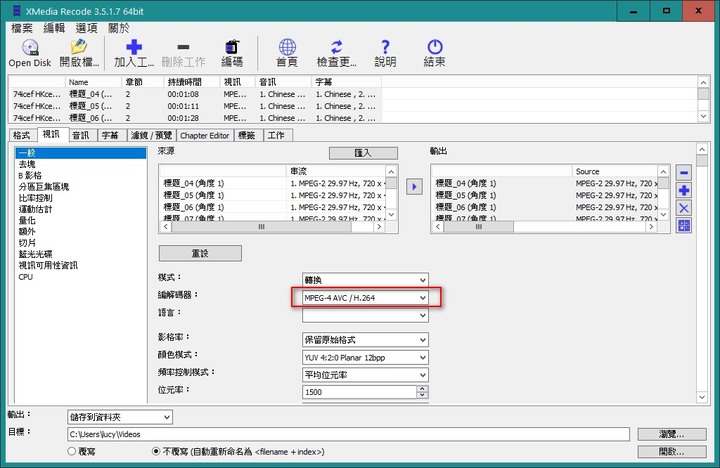The image size is (720, 468).
Task: Open the 檔案 menu
Action: click(22, 28)
